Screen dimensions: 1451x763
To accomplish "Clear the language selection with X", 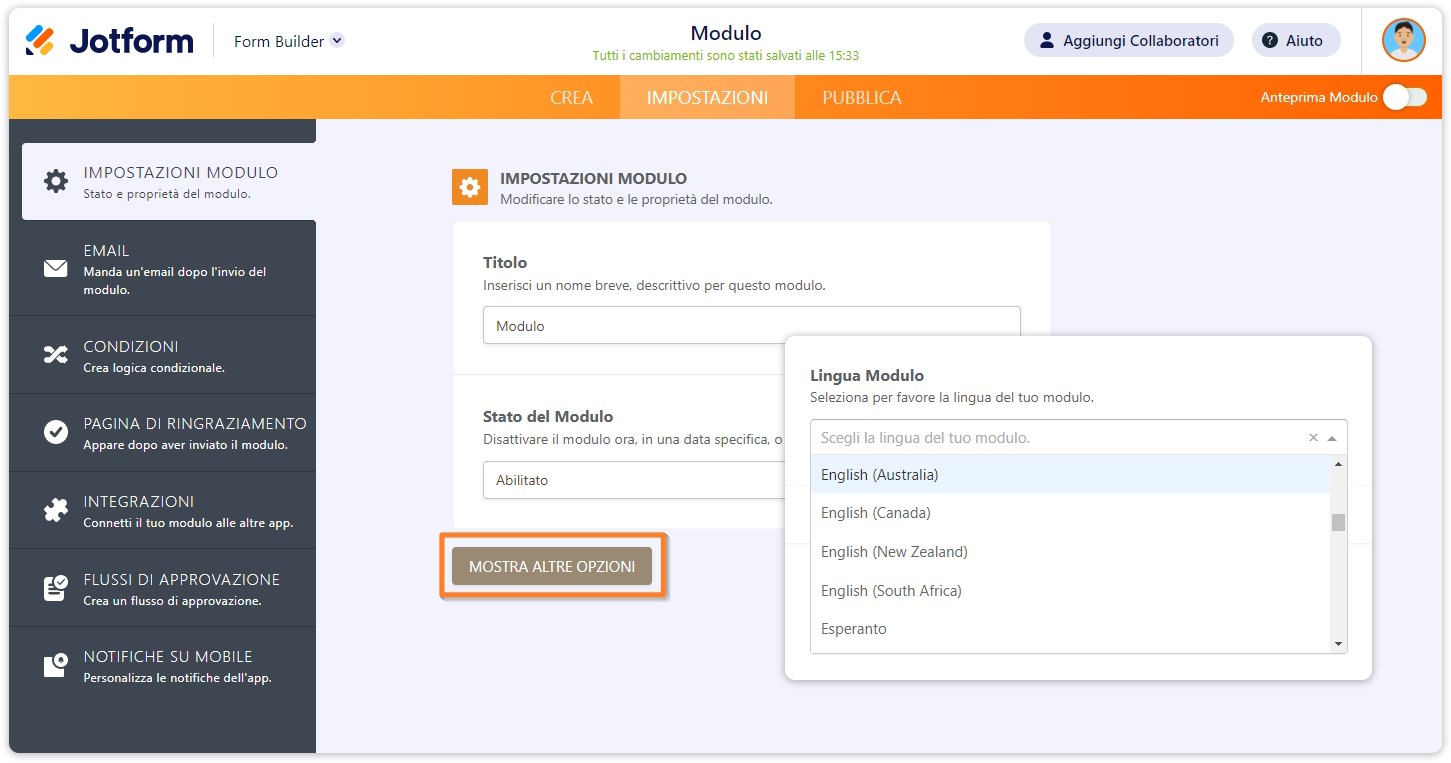I will (1313, 438).
